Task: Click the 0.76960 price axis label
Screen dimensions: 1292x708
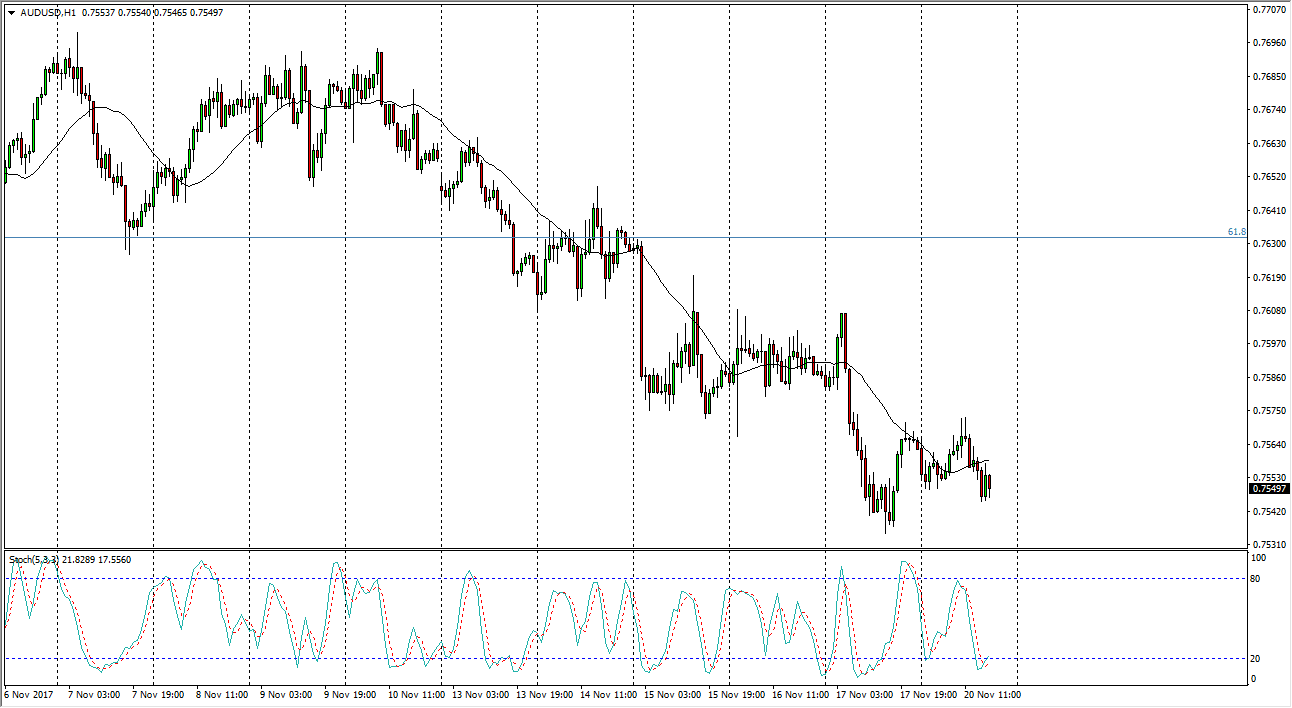Action: pos(1269,43)
